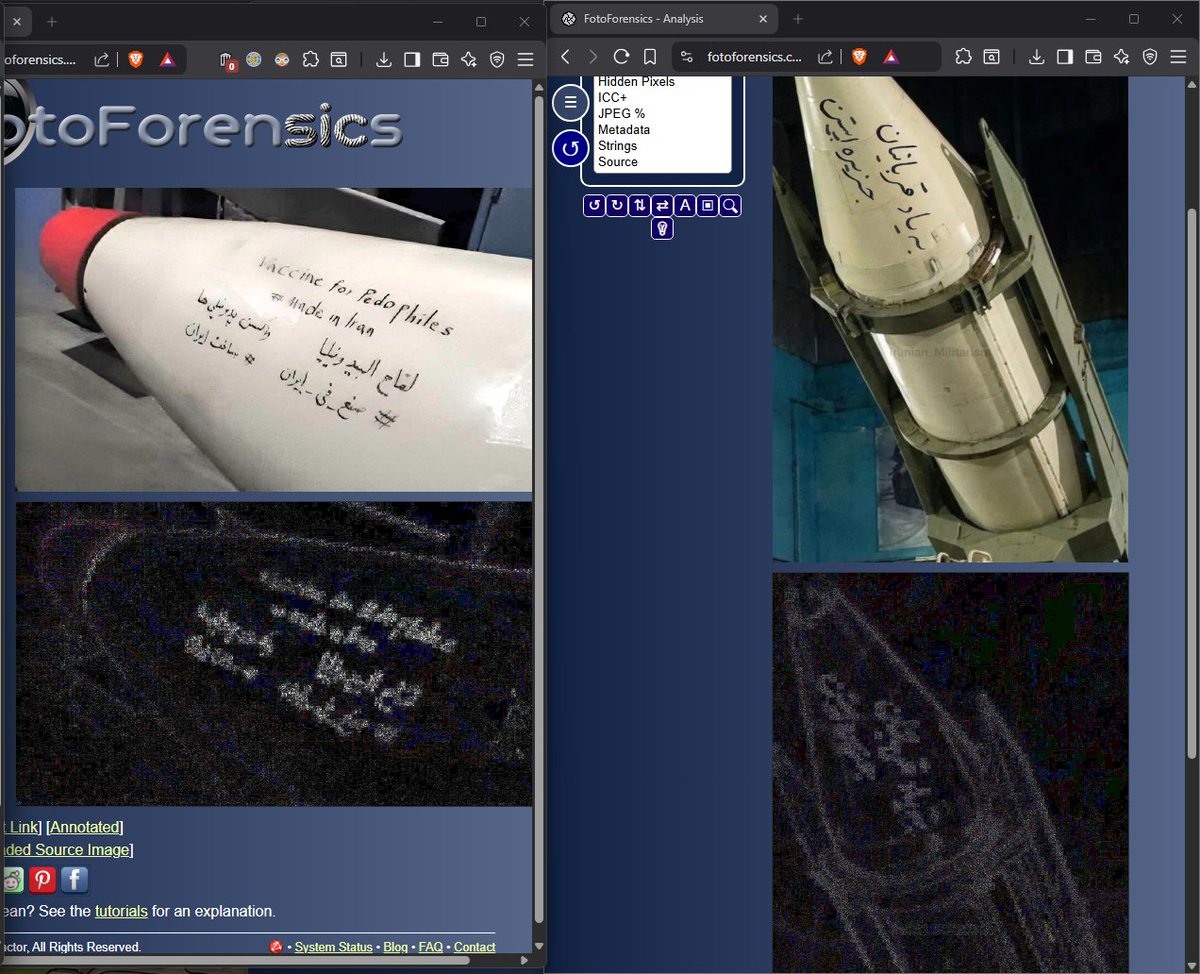
Task: Open Leo AI sparkle icon in left window
Action: tap(468, 60)
